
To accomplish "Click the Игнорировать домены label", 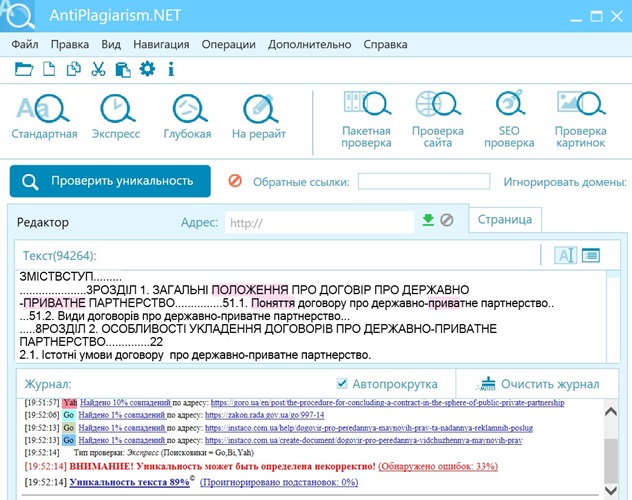I will (565, 182).
